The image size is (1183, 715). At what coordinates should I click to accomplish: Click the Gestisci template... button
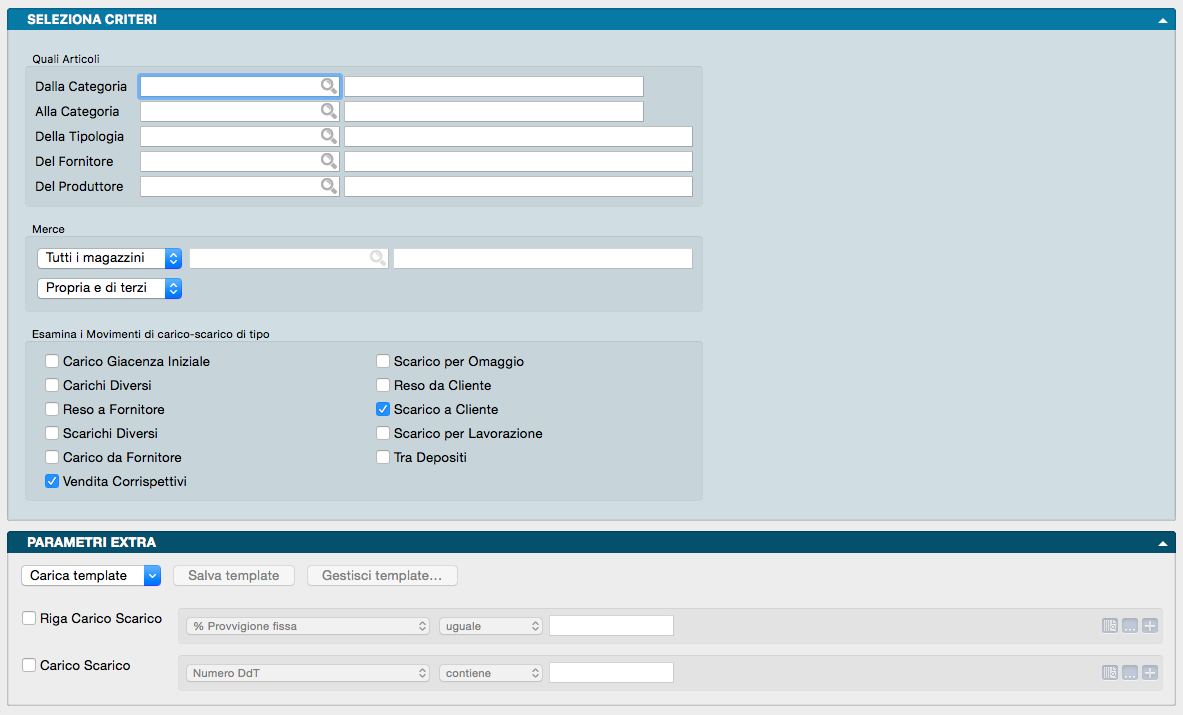tap(382, 575)
